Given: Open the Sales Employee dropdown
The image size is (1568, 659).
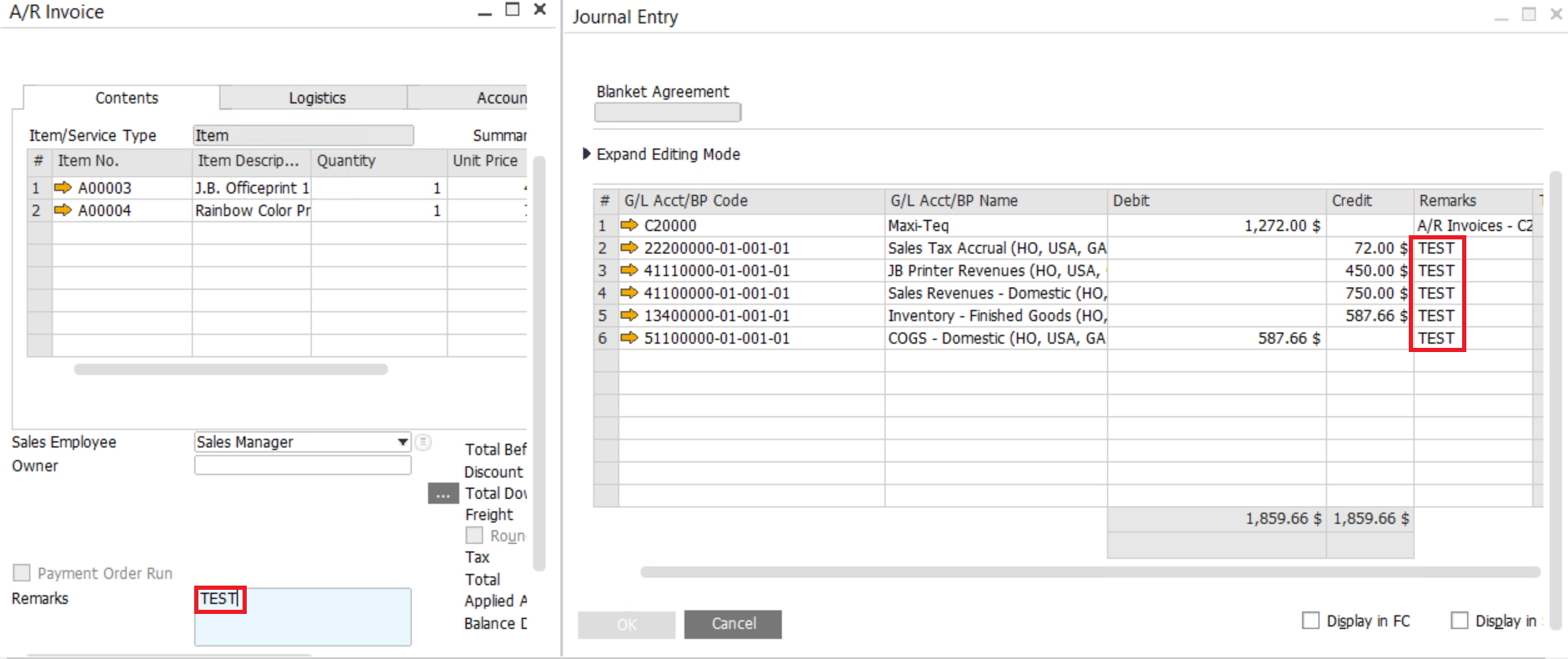Looking at the screenshot, I should 403,442.
